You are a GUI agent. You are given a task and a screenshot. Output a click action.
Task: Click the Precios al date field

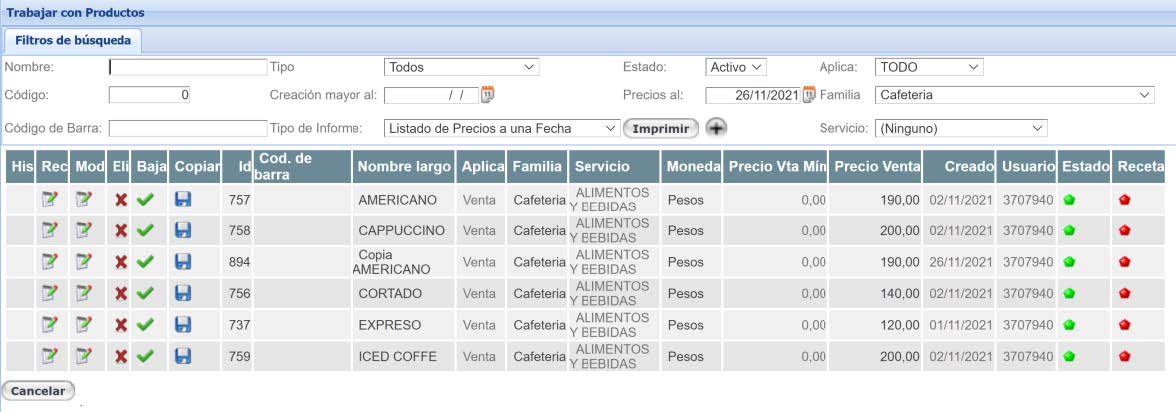(x=753, y=95)
